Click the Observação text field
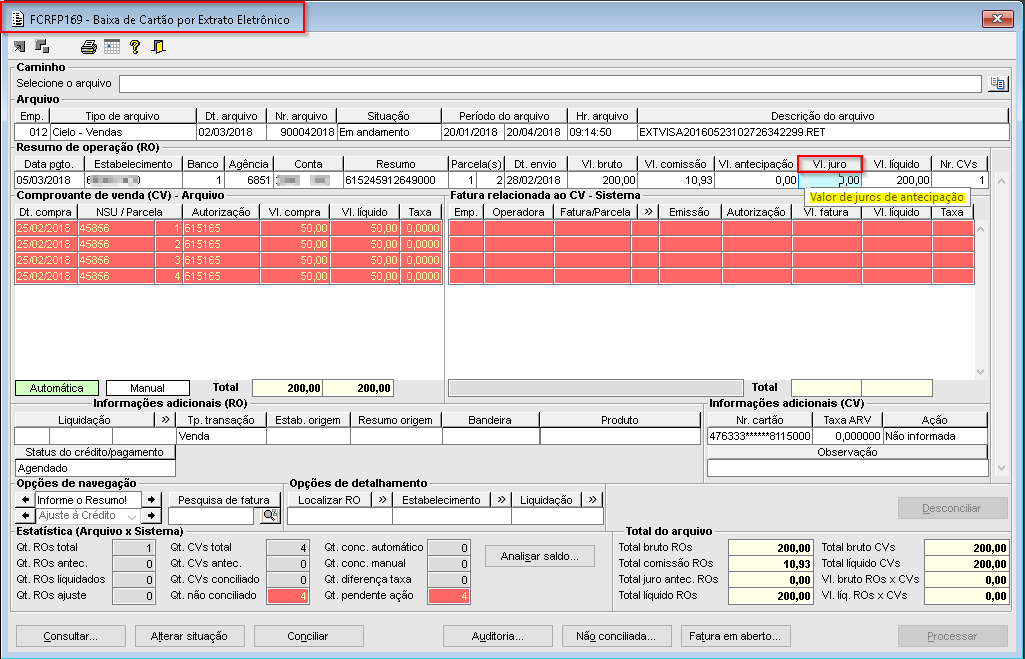This screenshot has height=659, width=1025. pyautogui.click(x=848, y=468)
